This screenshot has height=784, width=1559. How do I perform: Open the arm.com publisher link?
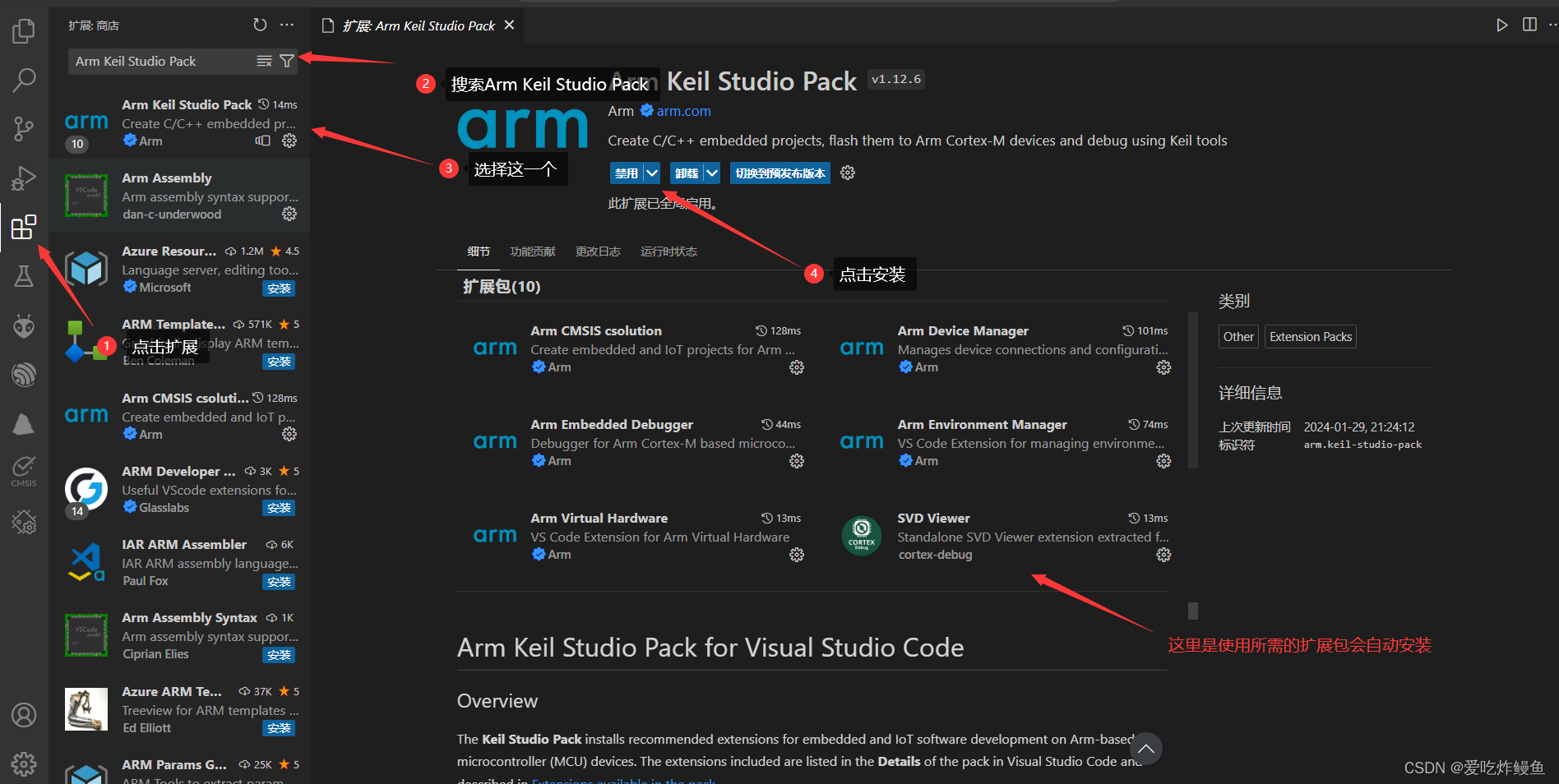pos(683,111)
